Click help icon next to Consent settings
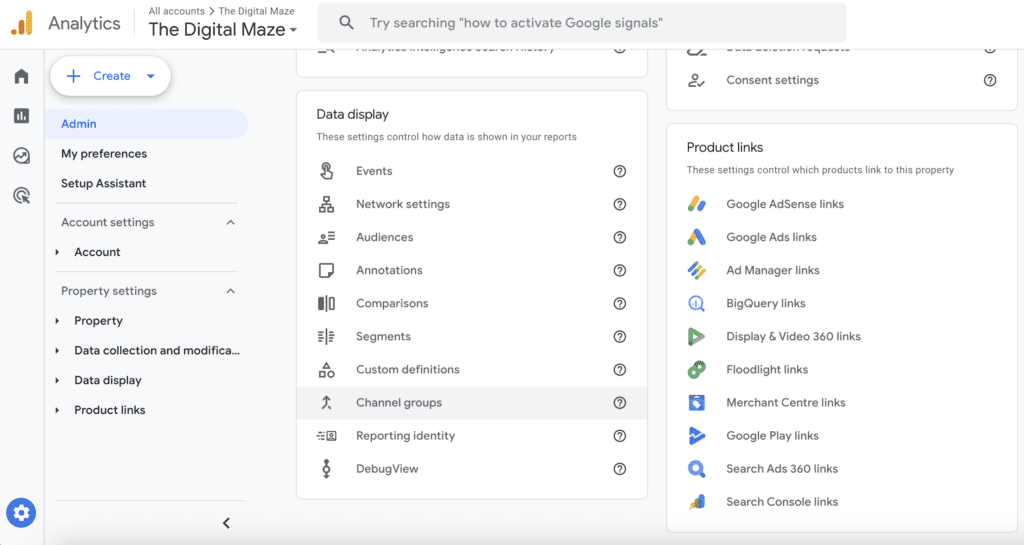The image size is (1024, 545). (990, 81)
